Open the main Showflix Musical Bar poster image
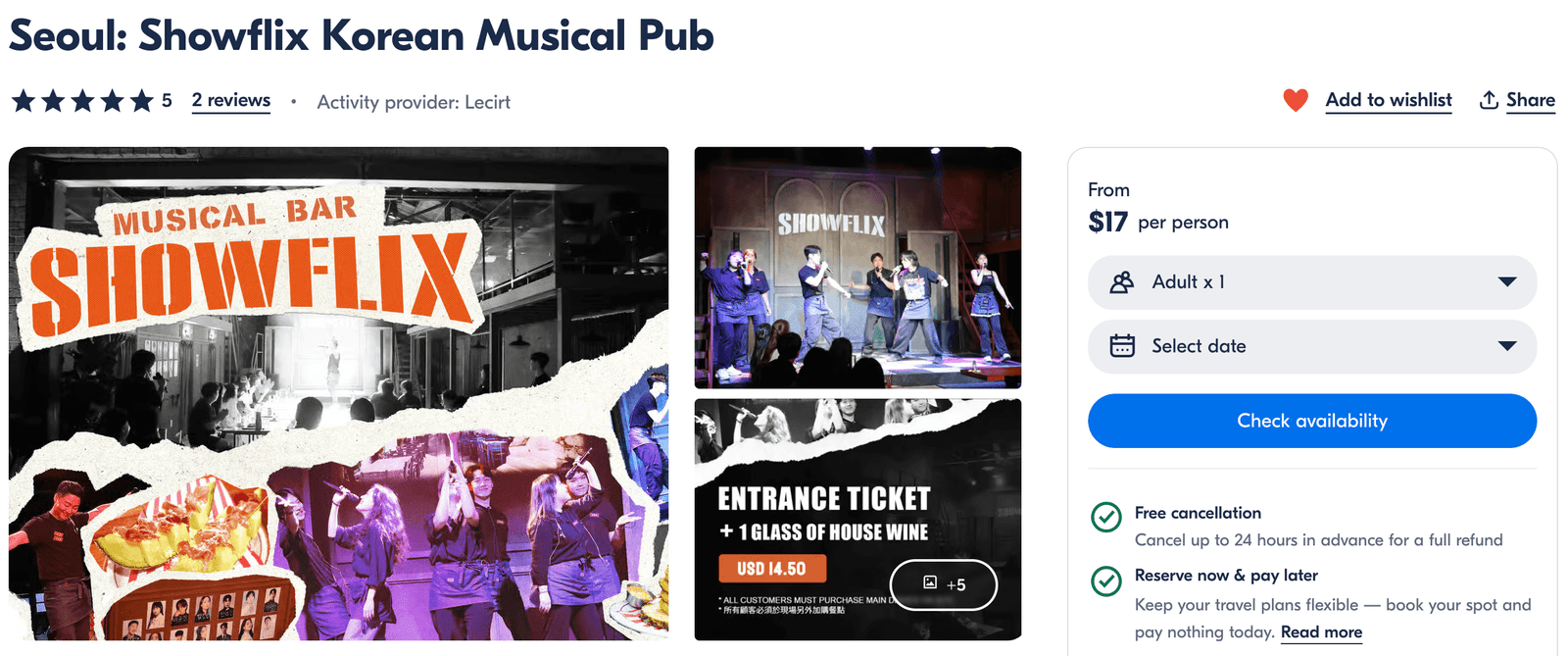This screenshot has height=656, width=1568. point(338,393)
